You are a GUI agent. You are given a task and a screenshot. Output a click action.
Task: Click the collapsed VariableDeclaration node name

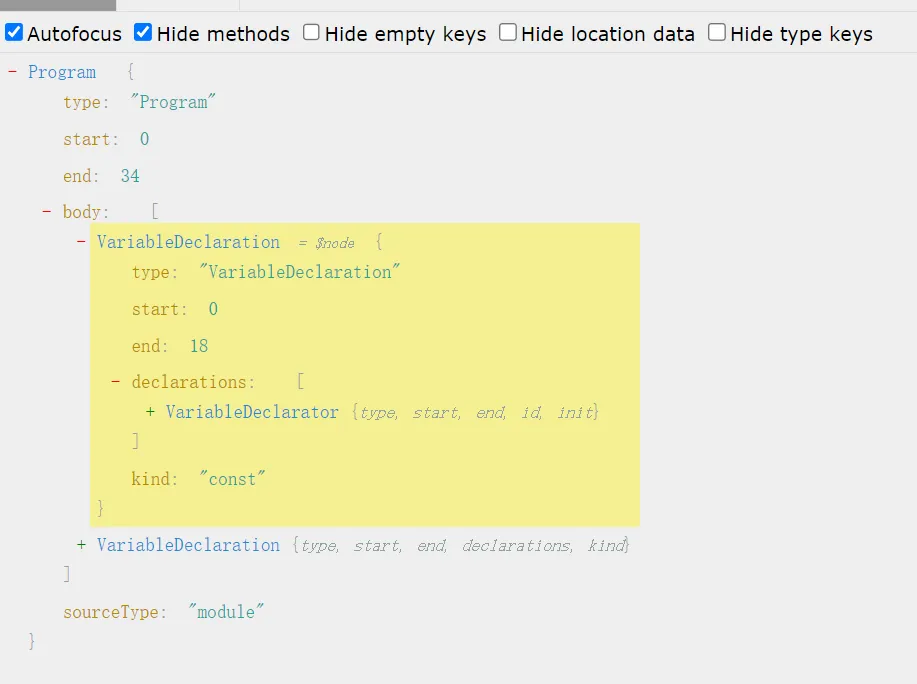(x=188, y=545)
